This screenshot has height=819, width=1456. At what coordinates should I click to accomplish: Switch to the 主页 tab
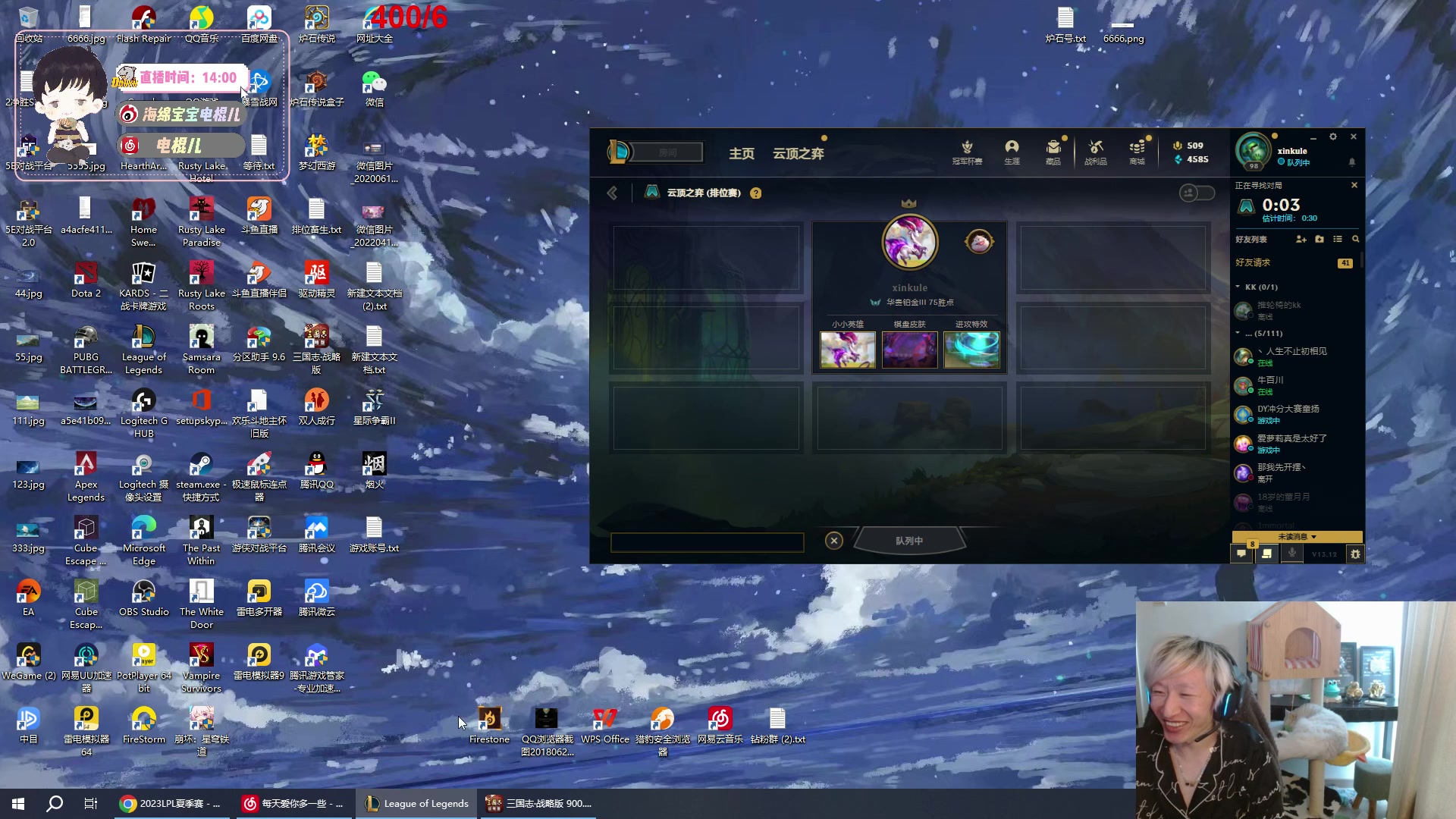(x=741, y=154)
